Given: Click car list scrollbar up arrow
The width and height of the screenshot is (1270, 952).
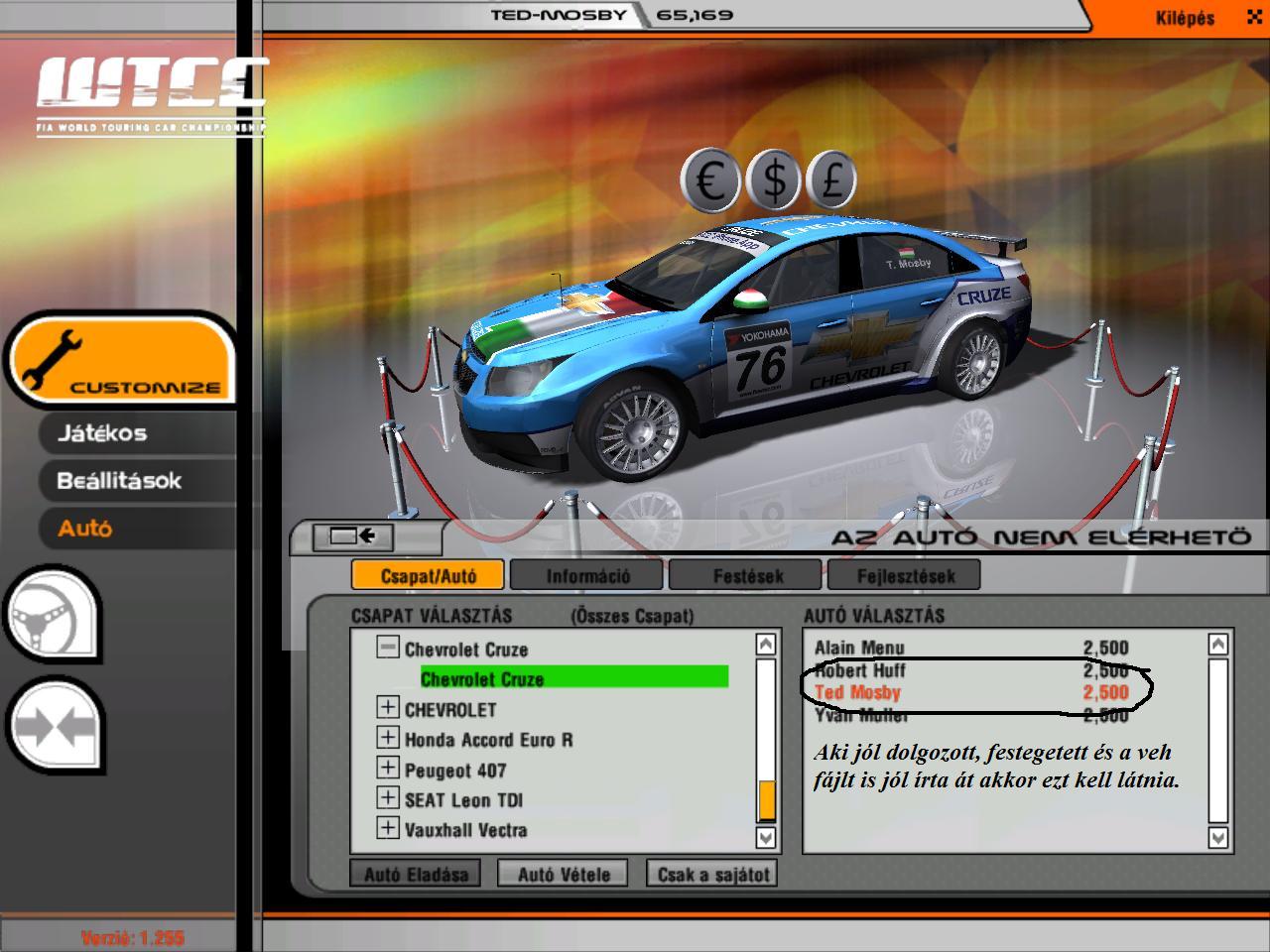Looking at the screenshot, I should pos(1218,645).
